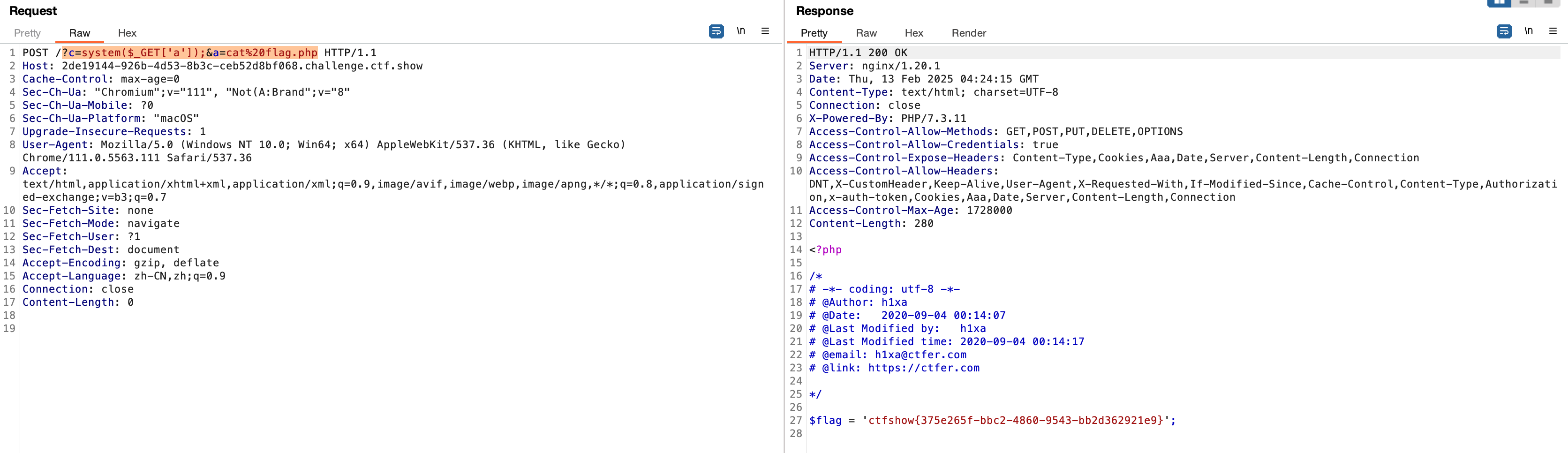The width and height of the screenshot is (1568, 453).
Task: Click the <?php opening tag in the response
Action: 825,249
